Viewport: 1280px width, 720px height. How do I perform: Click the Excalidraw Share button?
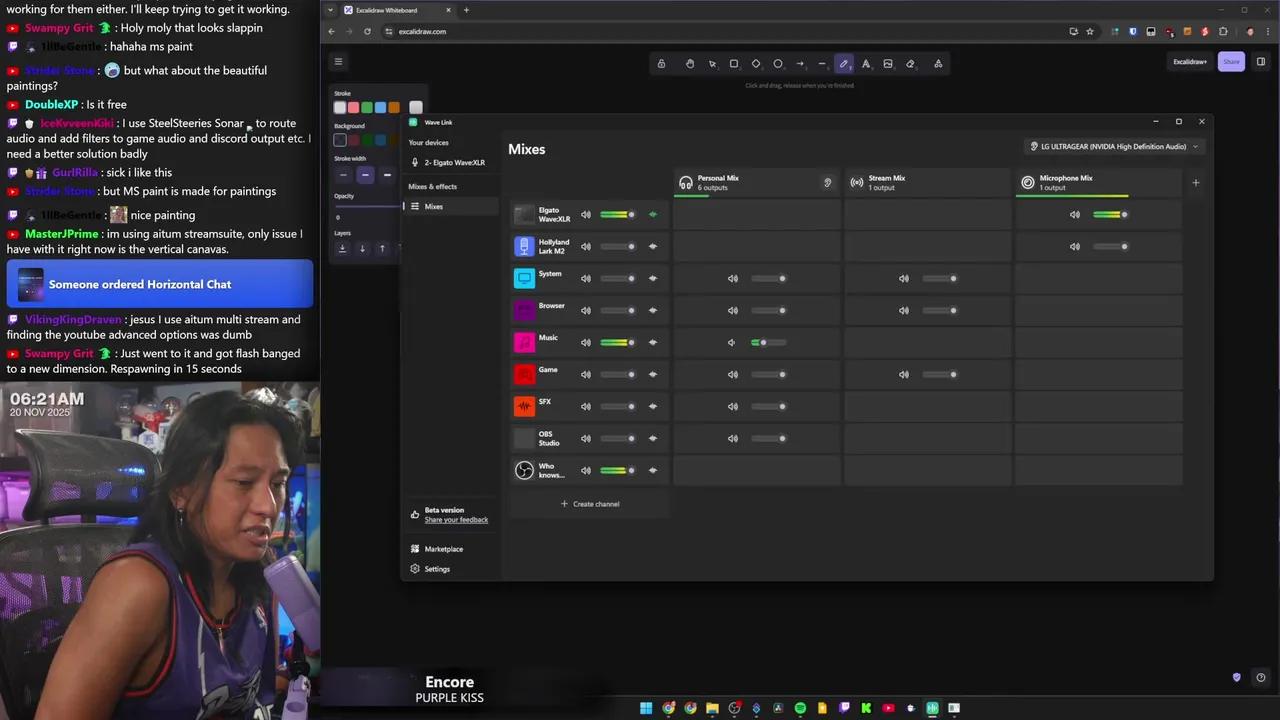point(1231,62)
